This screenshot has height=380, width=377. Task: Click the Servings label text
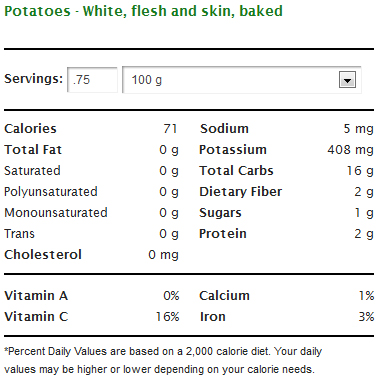coord(33,79)
